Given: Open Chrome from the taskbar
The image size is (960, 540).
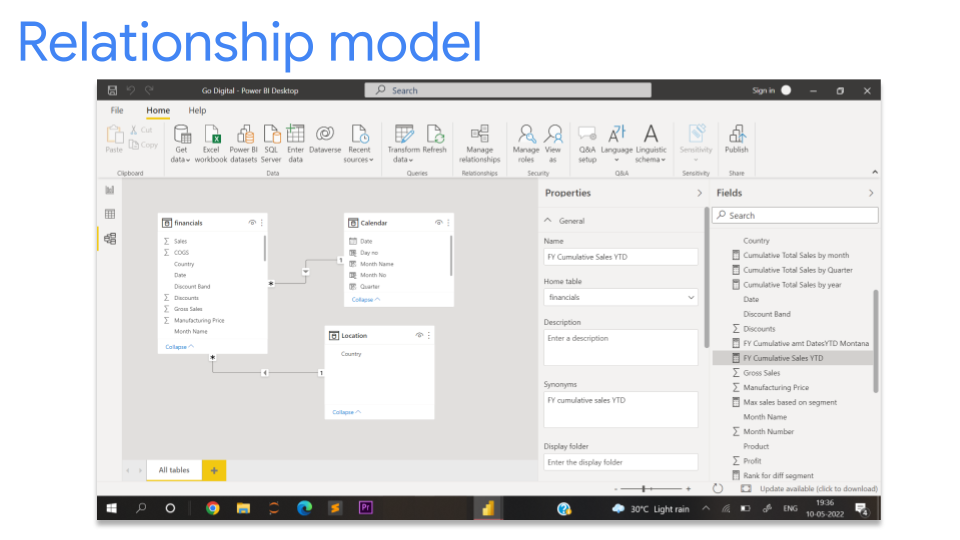Looking at the screenshot, I should pyautogui.click(x=212, y=508).
